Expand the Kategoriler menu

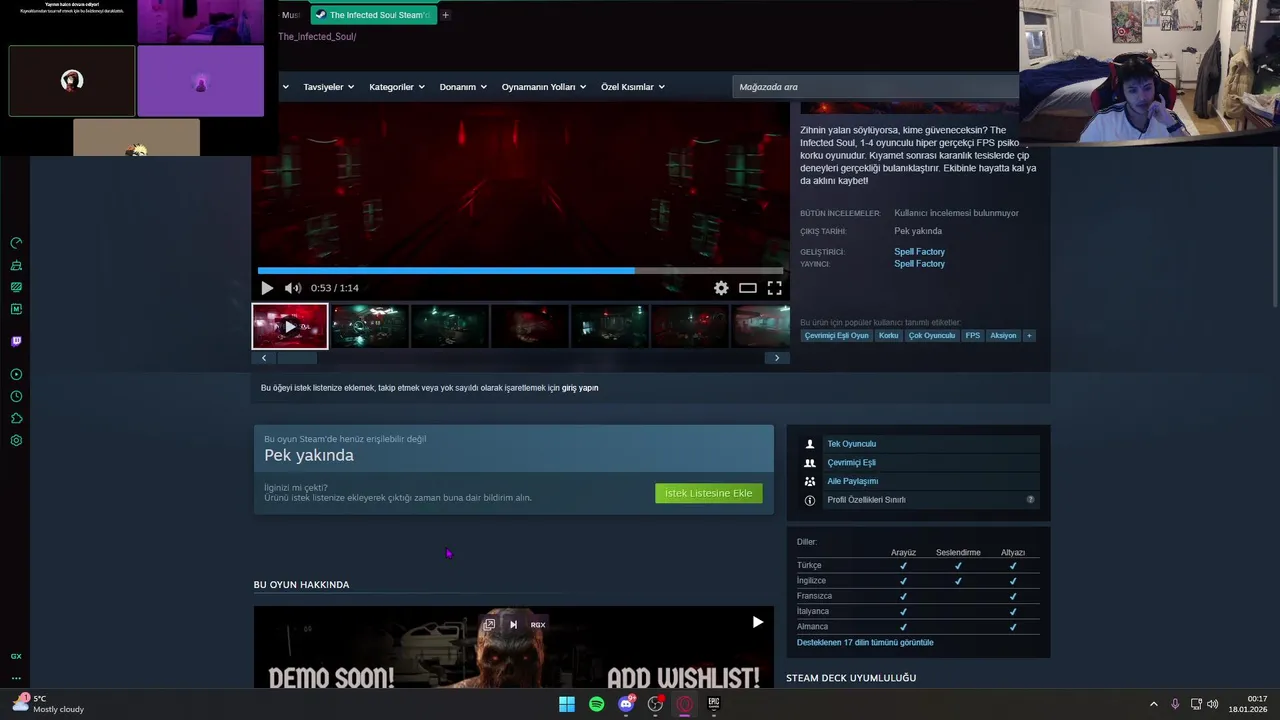click(x=397, y=87)
